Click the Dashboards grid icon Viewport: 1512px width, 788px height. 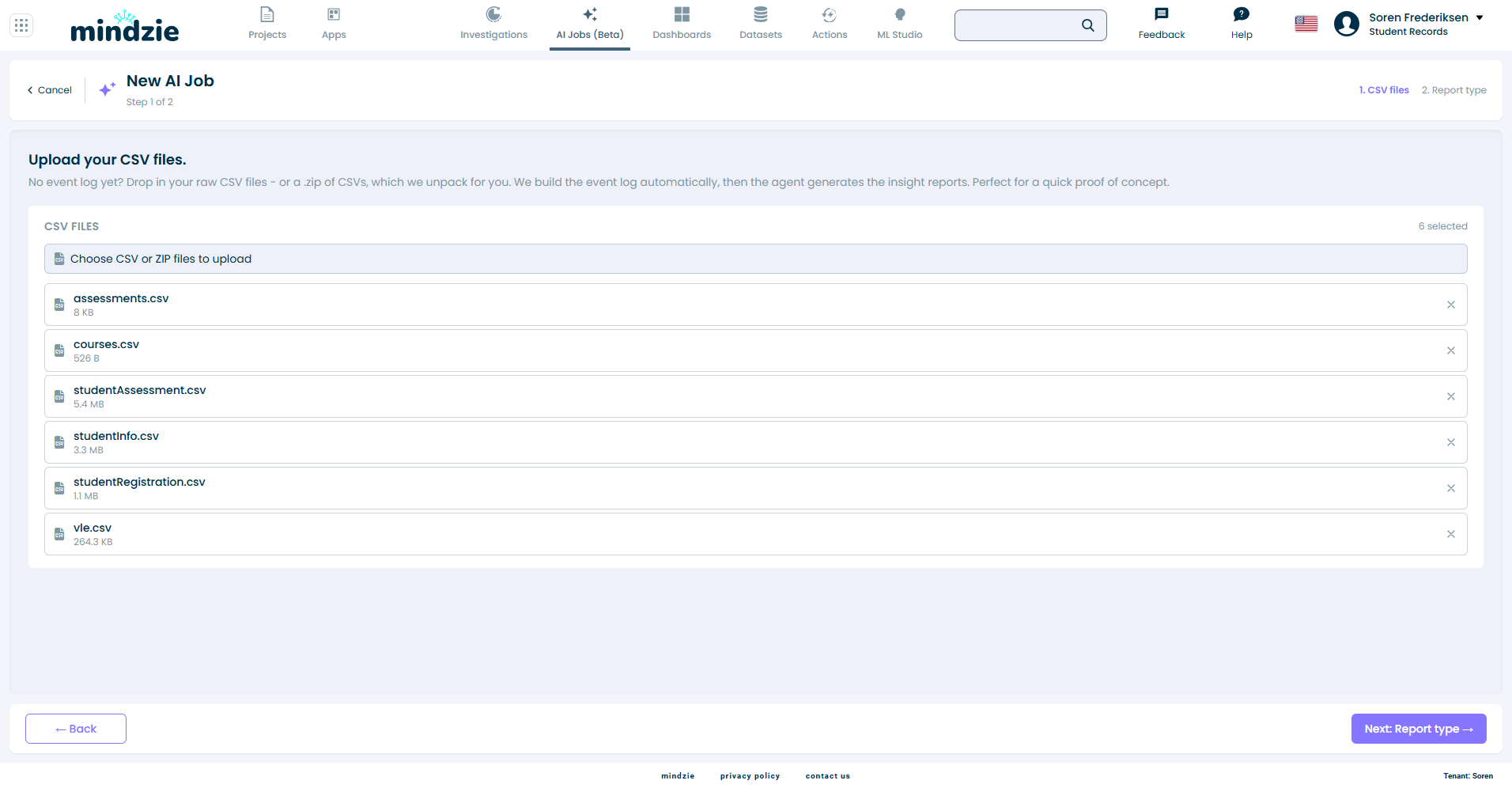click(682, 14)
